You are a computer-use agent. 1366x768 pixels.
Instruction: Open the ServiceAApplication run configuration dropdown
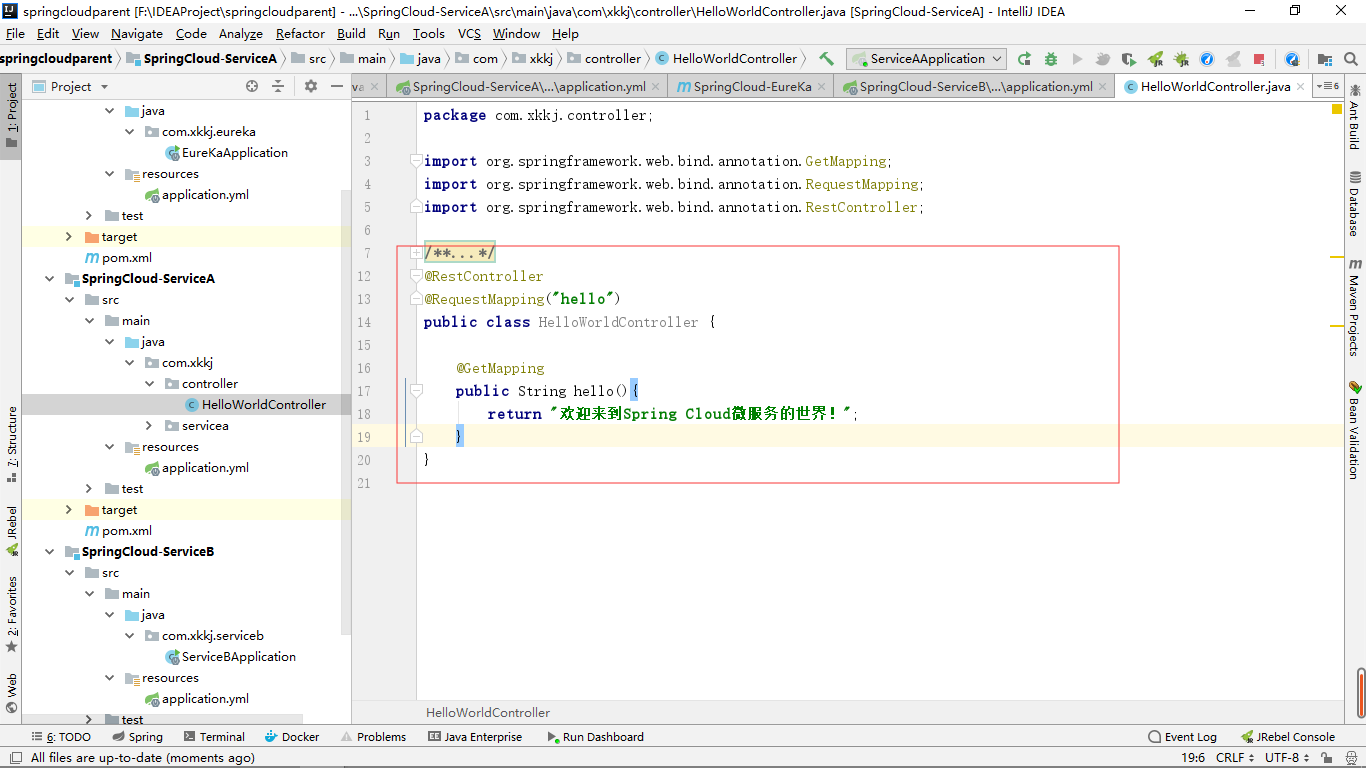926,59
